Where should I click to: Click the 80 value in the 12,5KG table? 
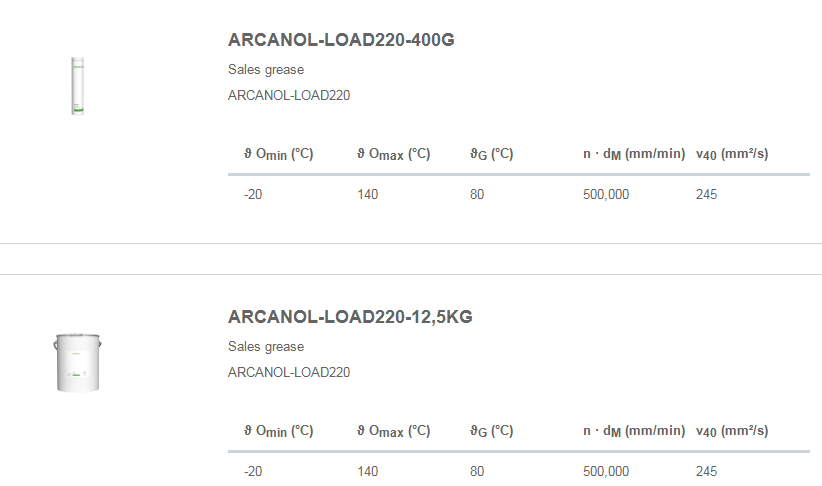pos(477,472)
